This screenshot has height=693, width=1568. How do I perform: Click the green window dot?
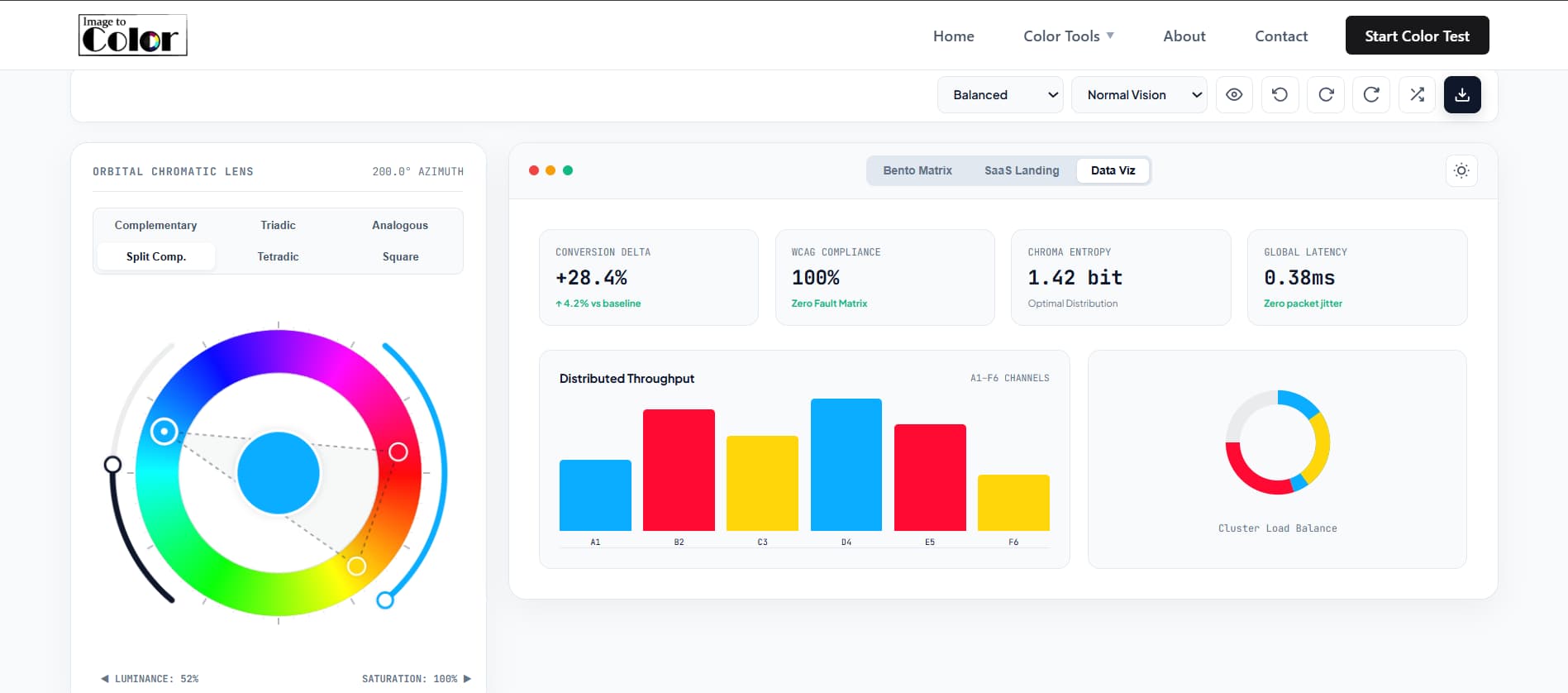coord(568,170)
